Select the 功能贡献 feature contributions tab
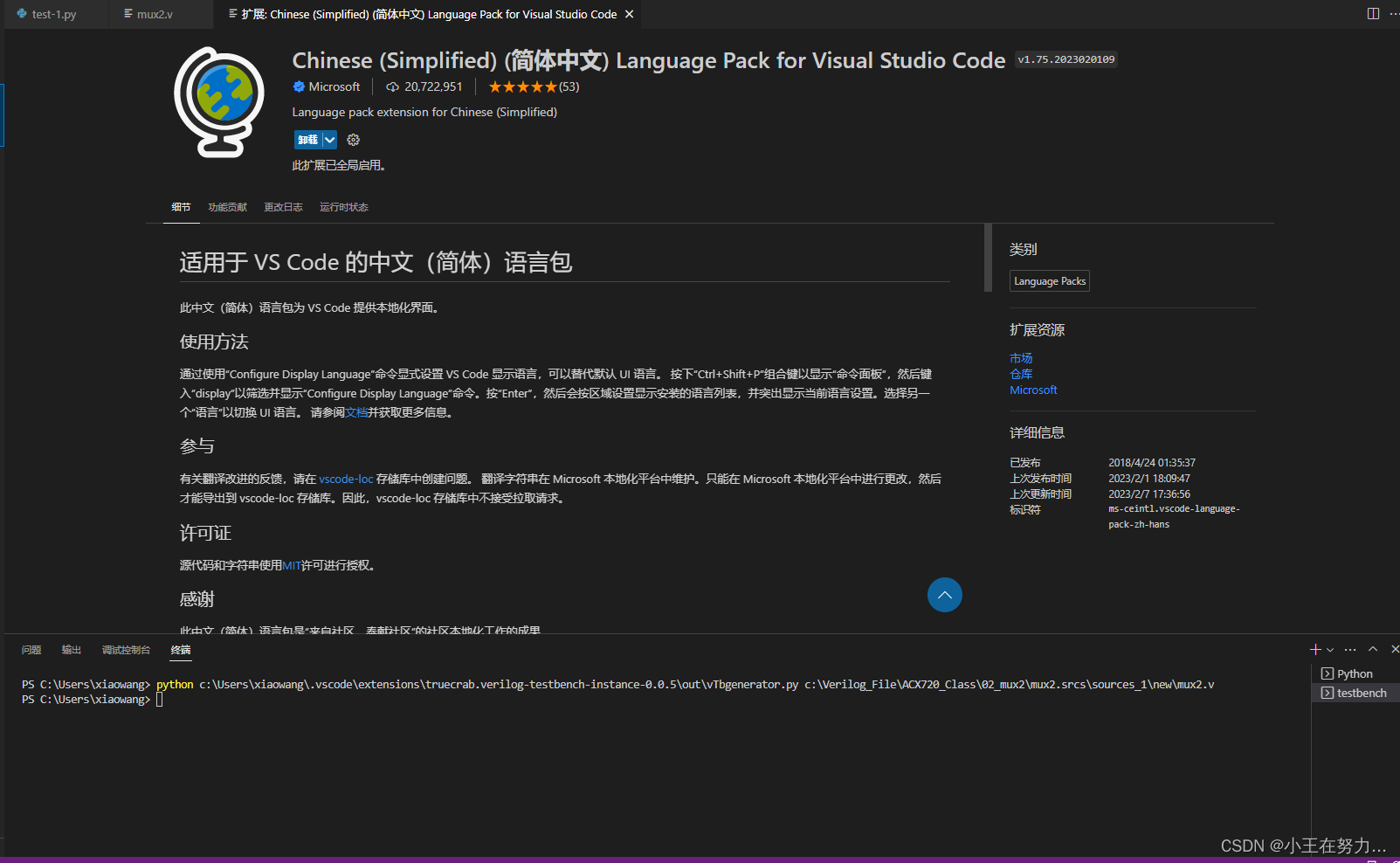Screen dimensions: 1400x863 coord(227,207)
